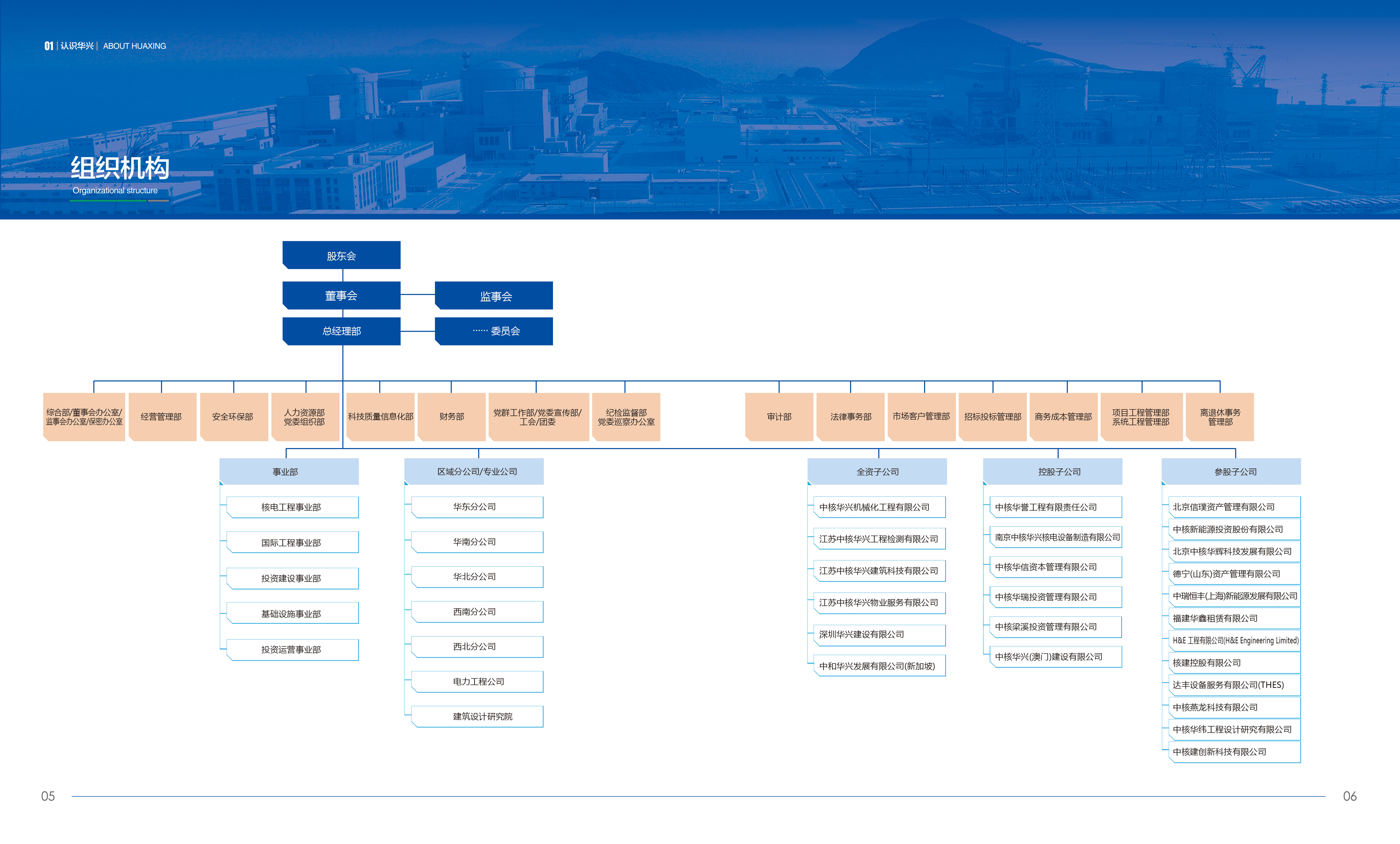Image resolution: width=1400 pixels, height=844 pixels.
Task: Select 江苏中核华兴物业服务有限公司
Action: tap(880, 603)
